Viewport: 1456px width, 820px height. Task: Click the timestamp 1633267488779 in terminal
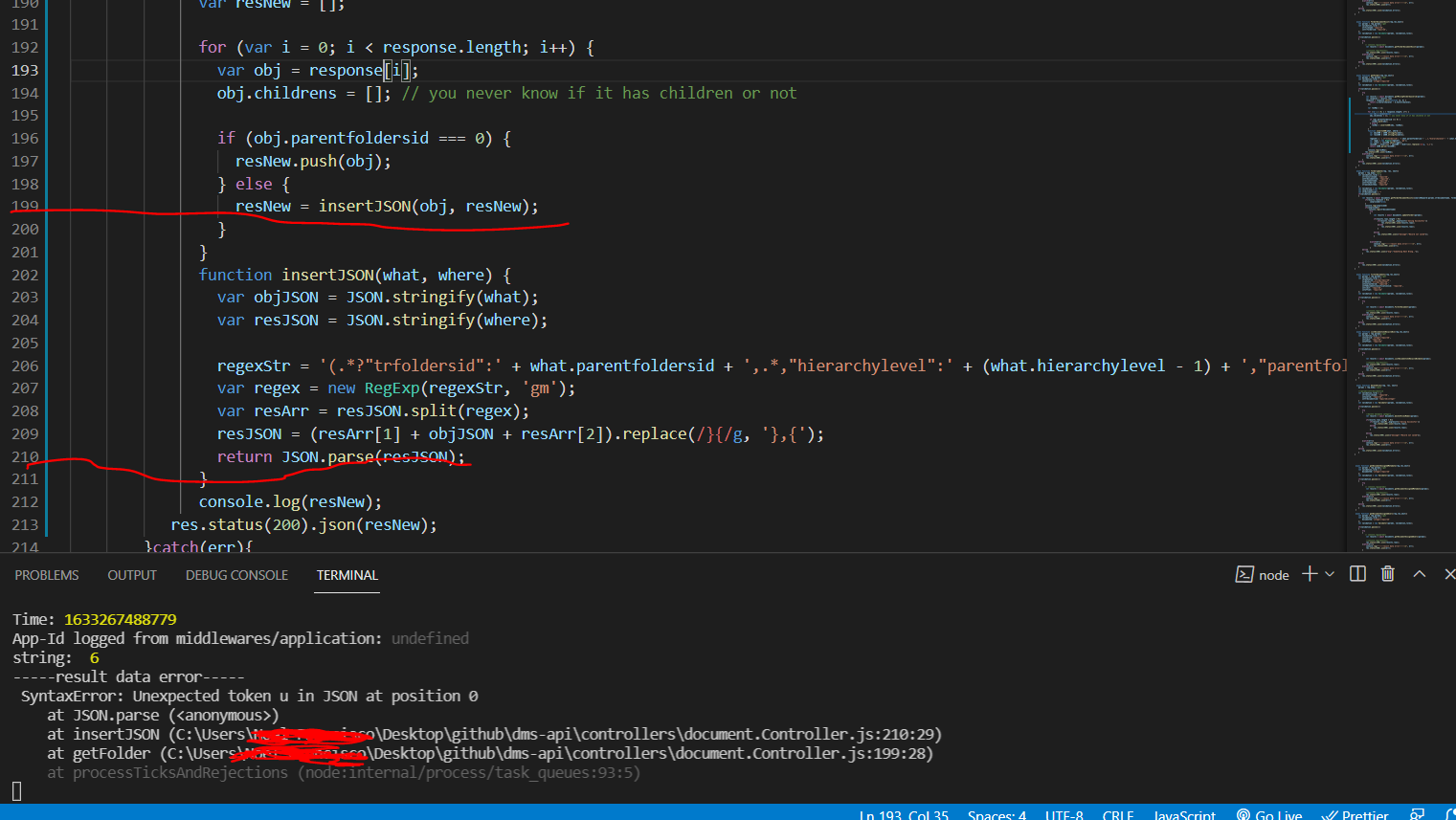[x=120, y=619]
